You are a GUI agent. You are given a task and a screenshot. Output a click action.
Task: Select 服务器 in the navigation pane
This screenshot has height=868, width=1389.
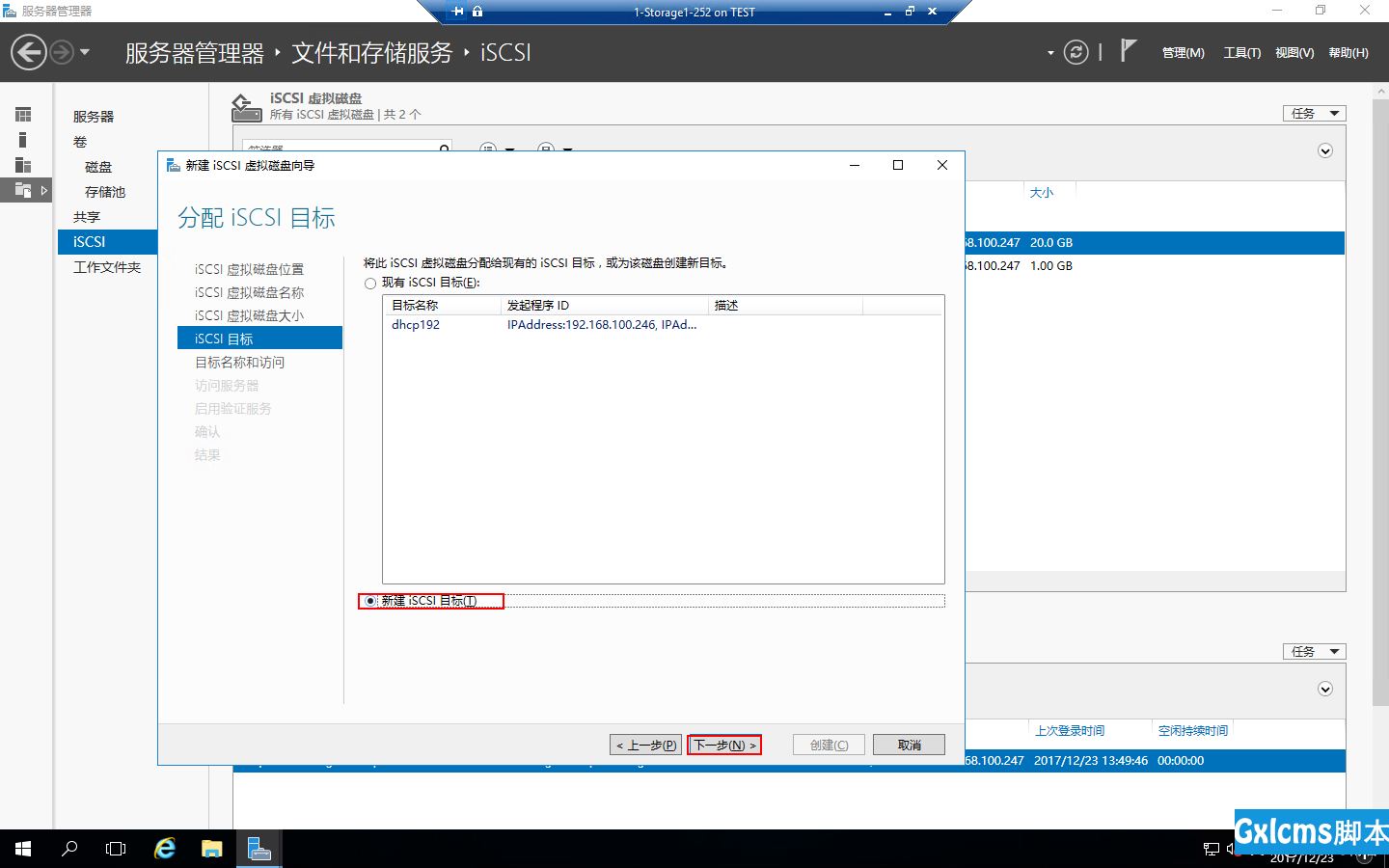click(x=94, y=117)
